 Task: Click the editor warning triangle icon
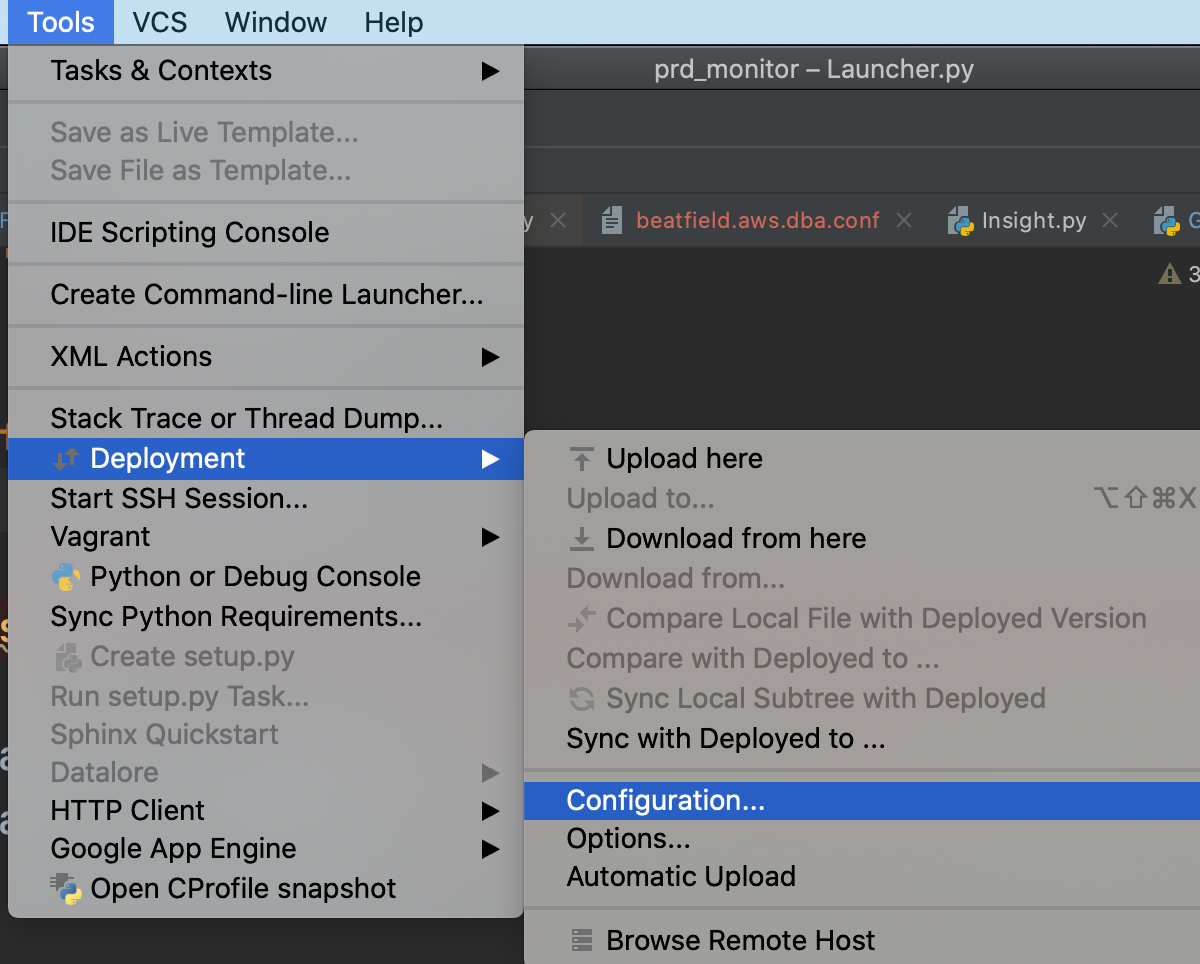(x=1169, y=273)
